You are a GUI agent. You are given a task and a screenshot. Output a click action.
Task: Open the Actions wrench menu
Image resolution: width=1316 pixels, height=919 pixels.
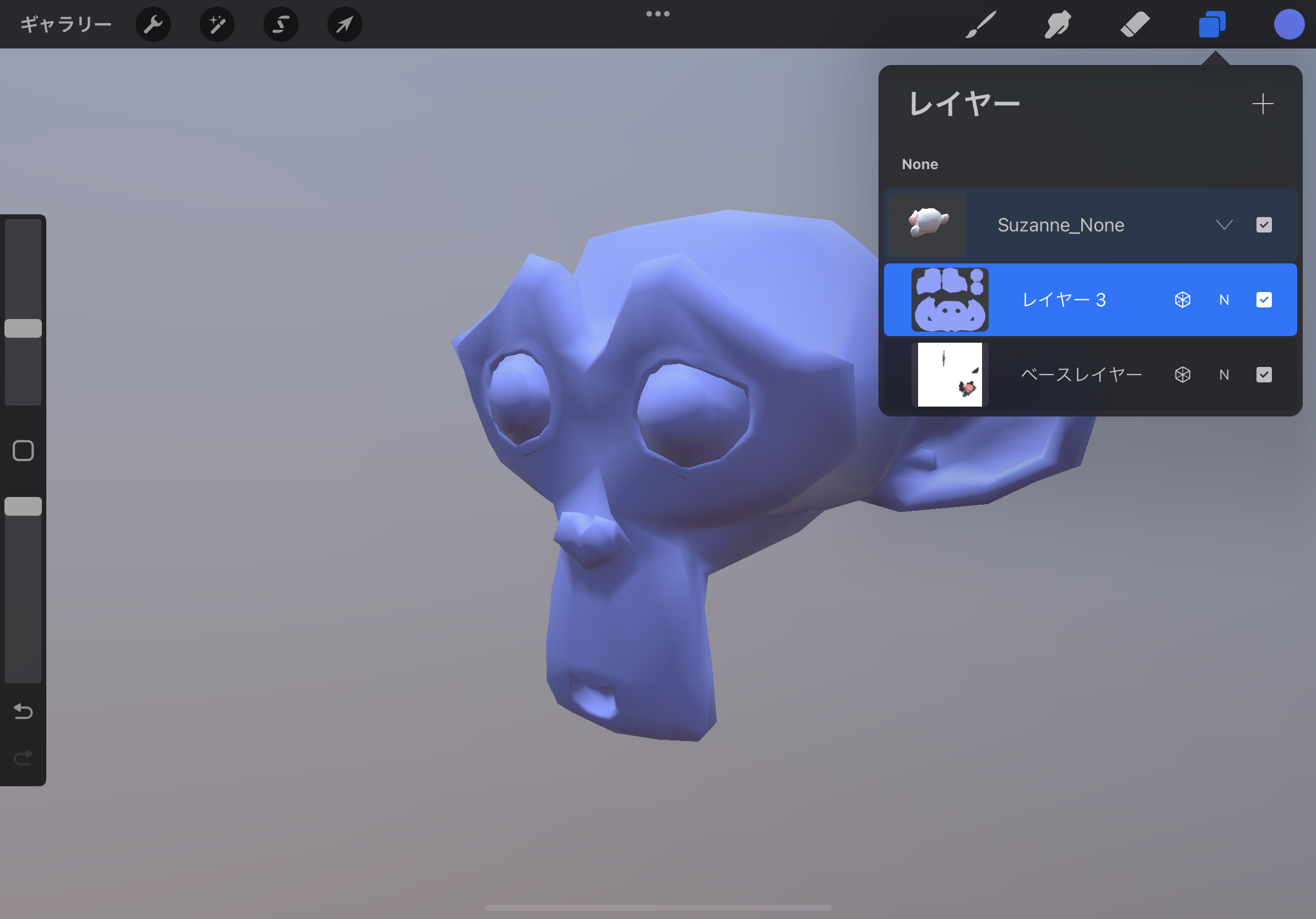coord(153,24)
